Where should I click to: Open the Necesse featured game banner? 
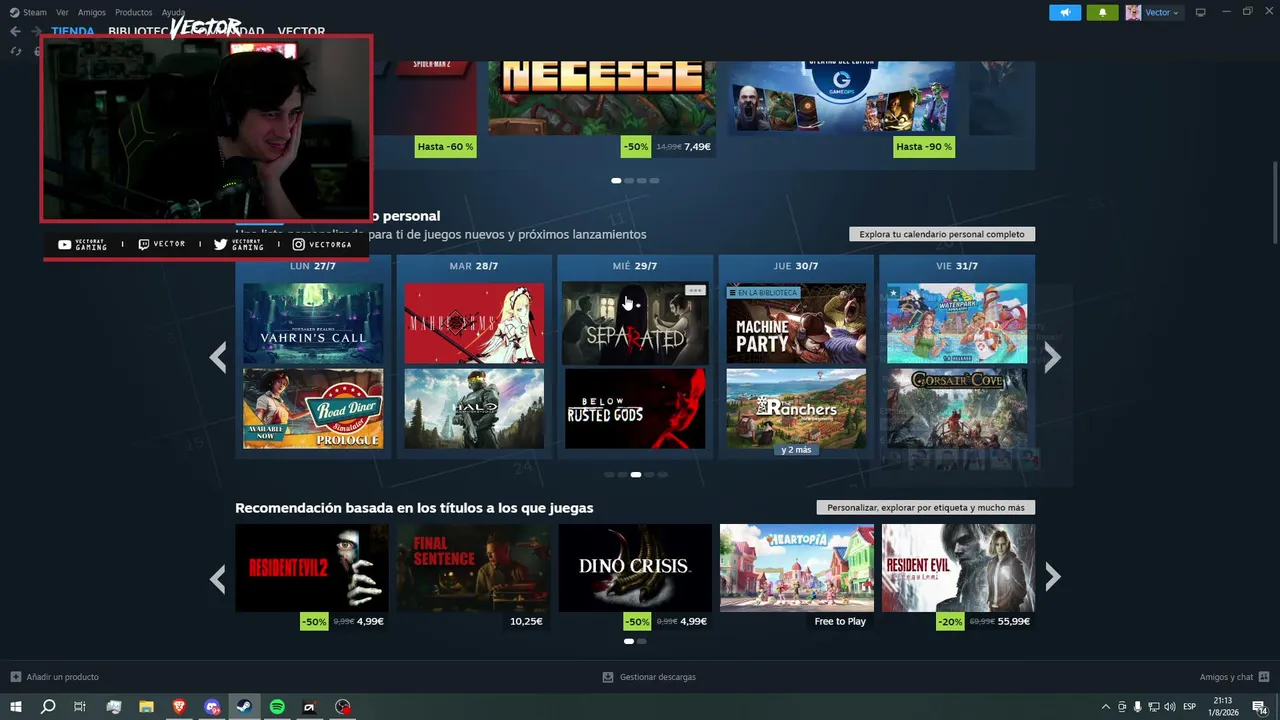(x=602, y=98)
